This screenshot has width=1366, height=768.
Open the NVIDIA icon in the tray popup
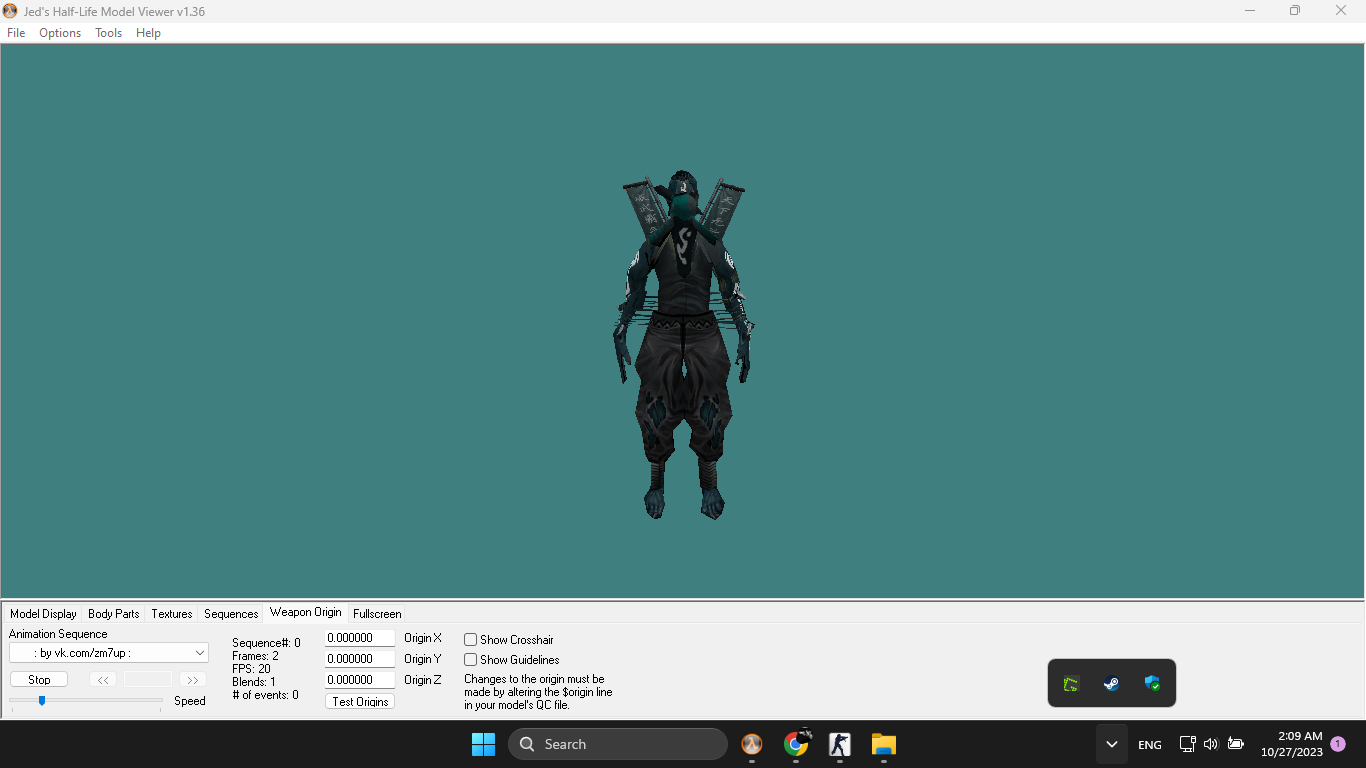(1071, 684)
